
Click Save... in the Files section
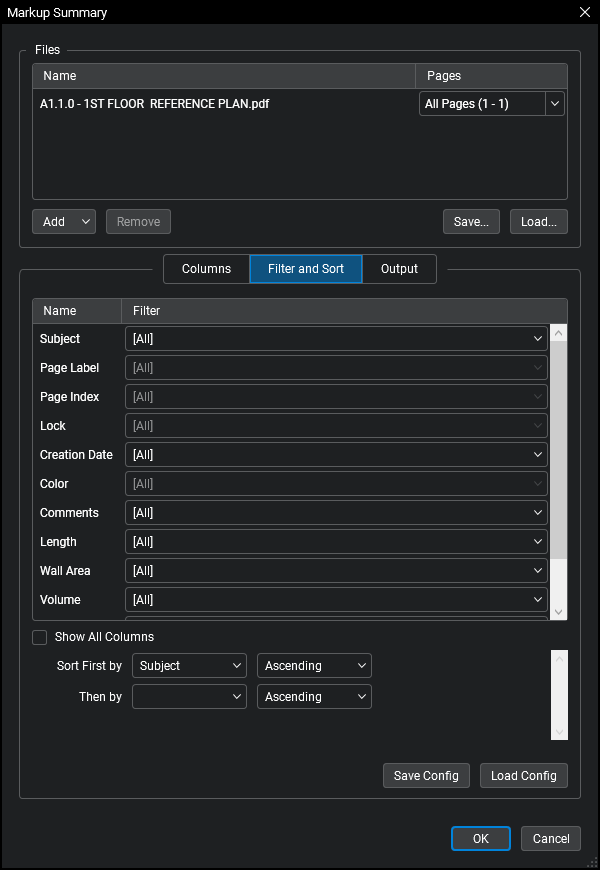click(471, 222)
